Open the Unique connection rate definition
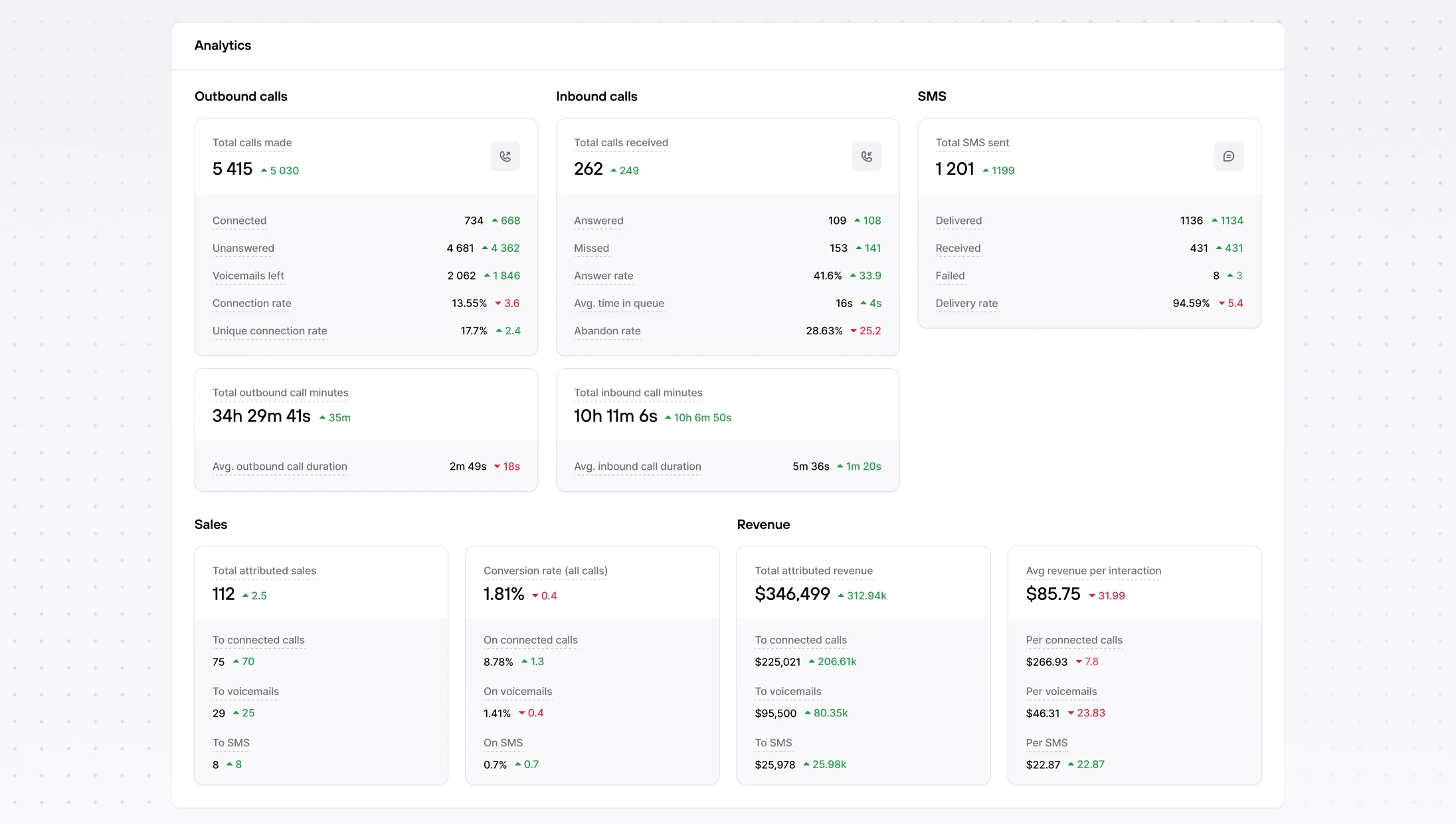The height and width of the screenshot is (824, 1456). (269, 331)
